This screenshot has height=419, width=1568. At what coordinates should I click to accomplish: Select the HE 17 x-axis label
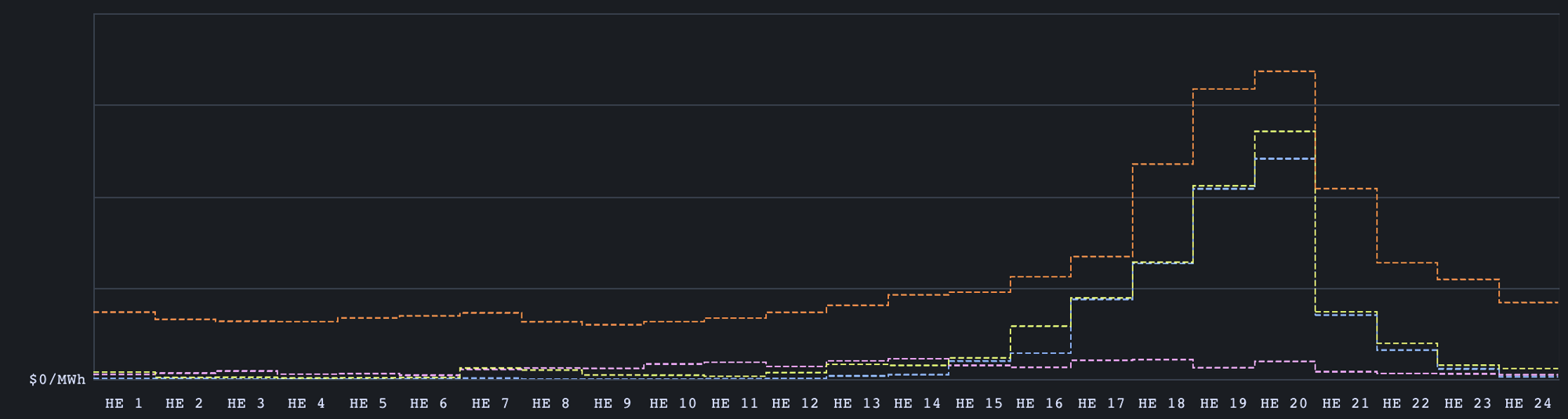1101,403
